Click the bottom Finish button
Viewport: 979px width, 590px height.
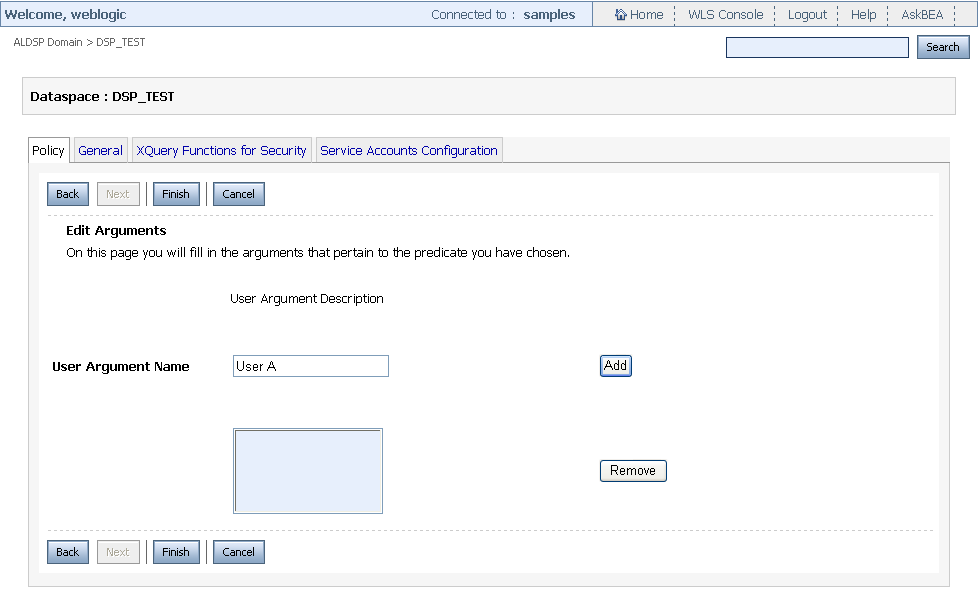175,552
